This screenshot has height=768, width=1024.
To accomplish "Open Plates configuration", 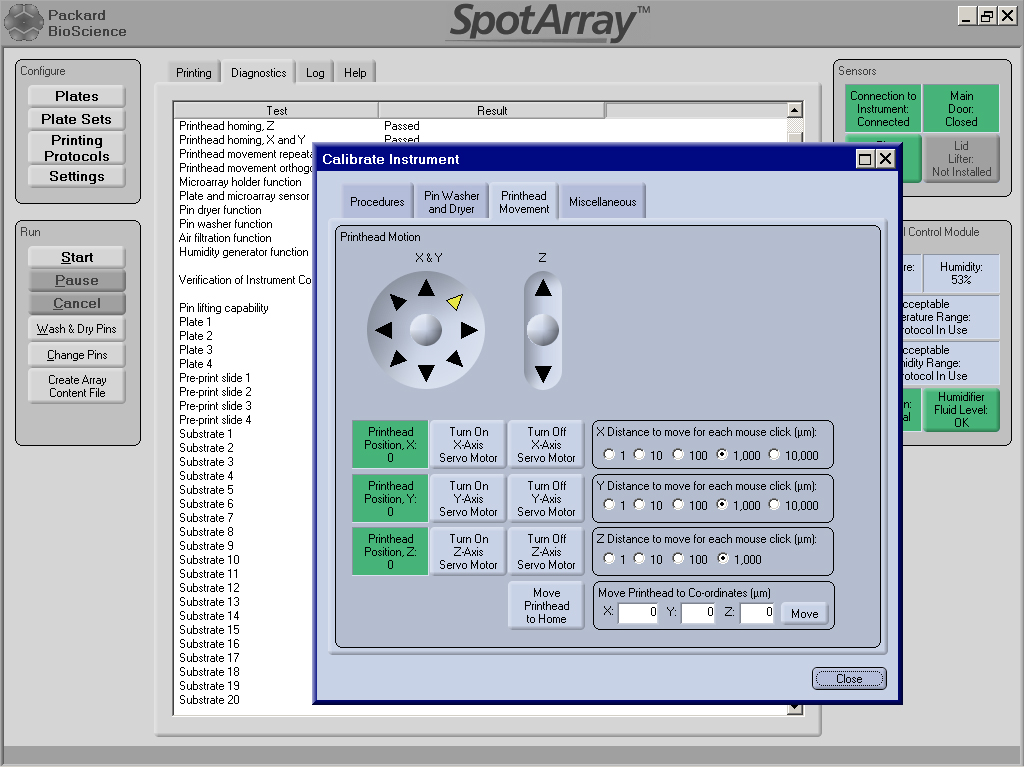I will (76, 96).
